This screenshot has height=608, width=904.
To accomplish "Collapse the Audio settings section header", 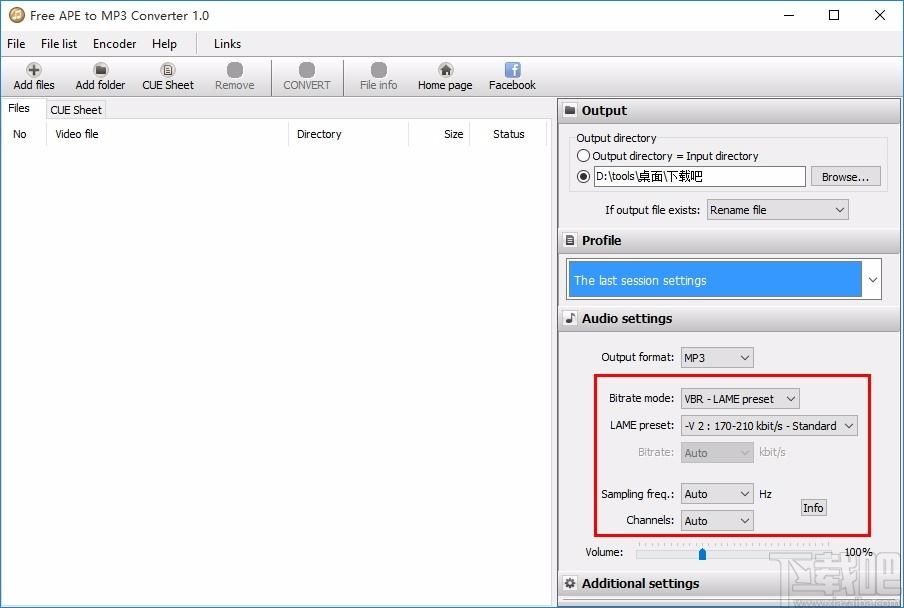I will [x=729, y=318].
